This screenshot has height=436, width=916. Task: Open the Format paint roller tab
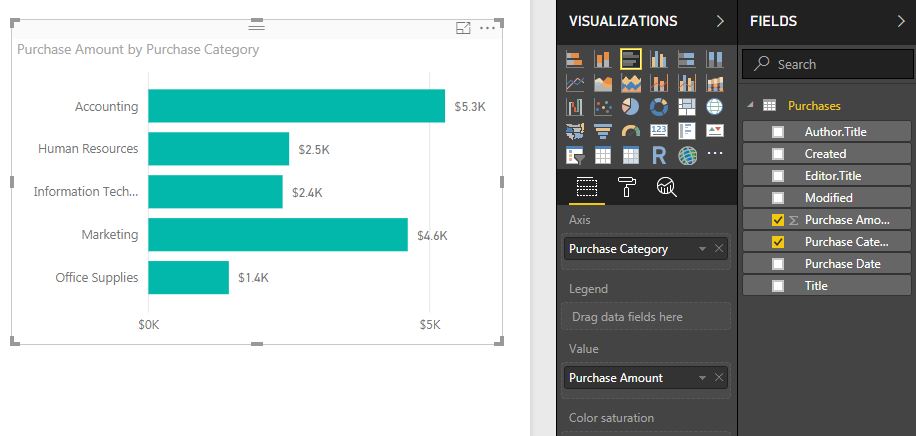tap(626, 187)
